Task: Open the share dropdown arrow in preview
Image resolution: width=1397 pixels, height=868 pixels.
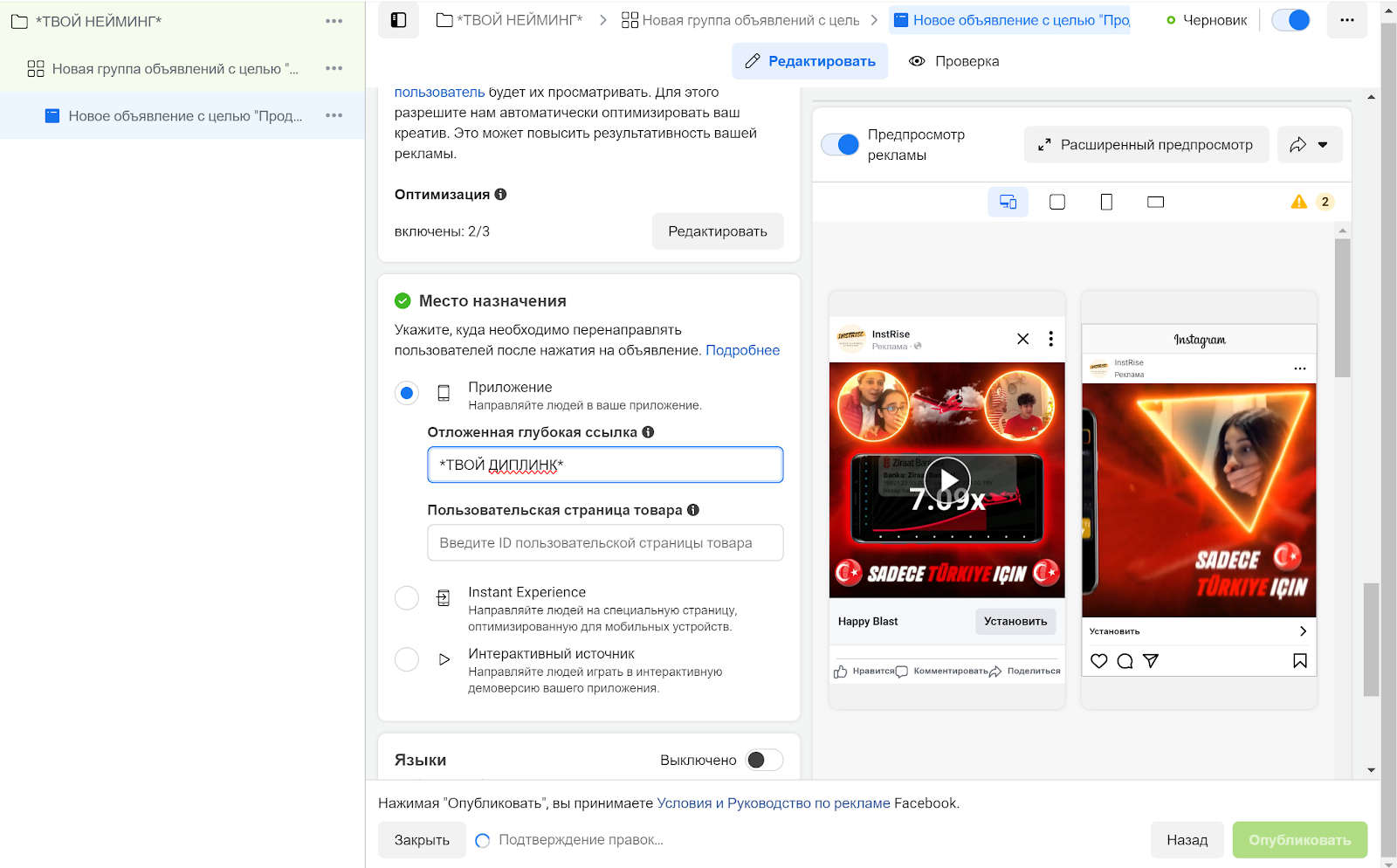Action: tap(1323, 145)
